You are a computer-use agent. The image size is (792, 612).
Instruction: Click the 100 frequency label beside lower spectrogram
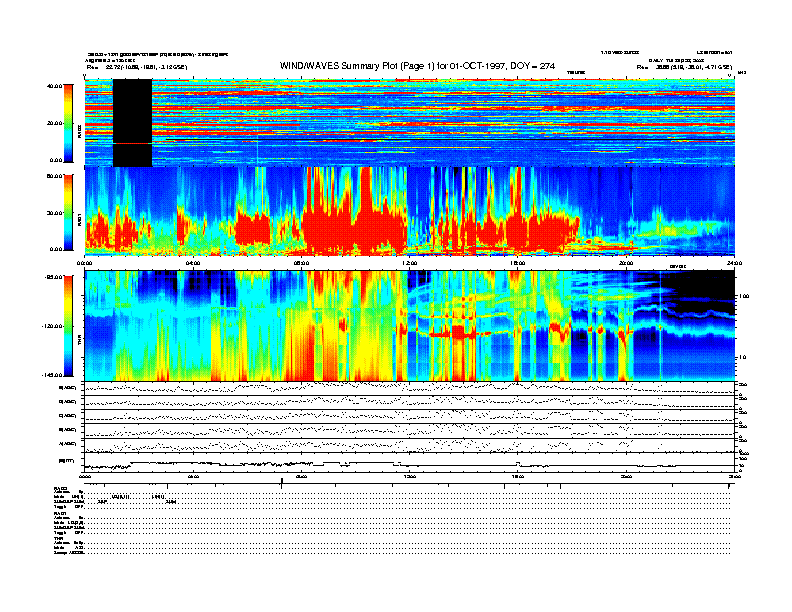pos(743,296)
